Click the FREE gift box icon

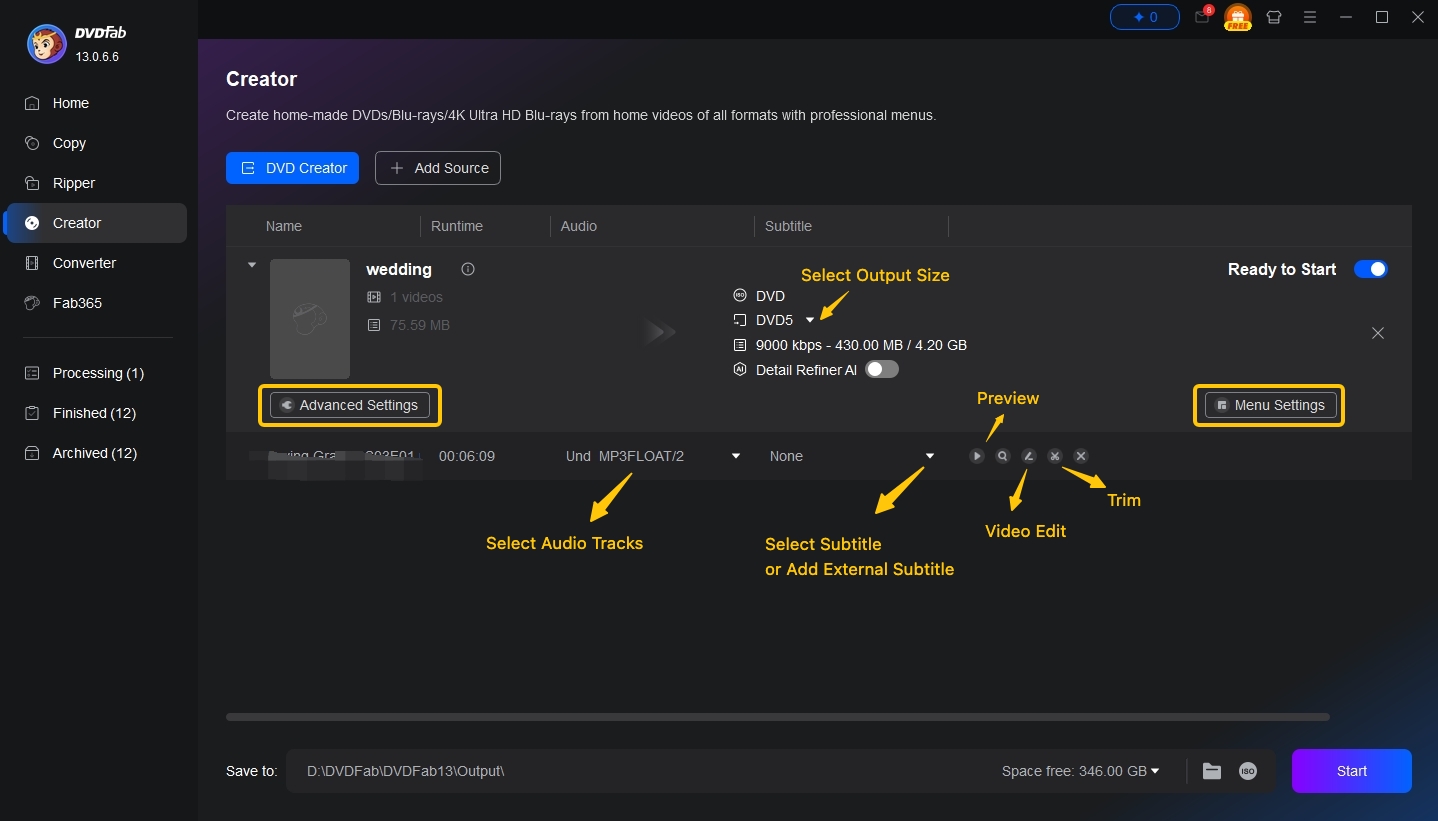1238,17
